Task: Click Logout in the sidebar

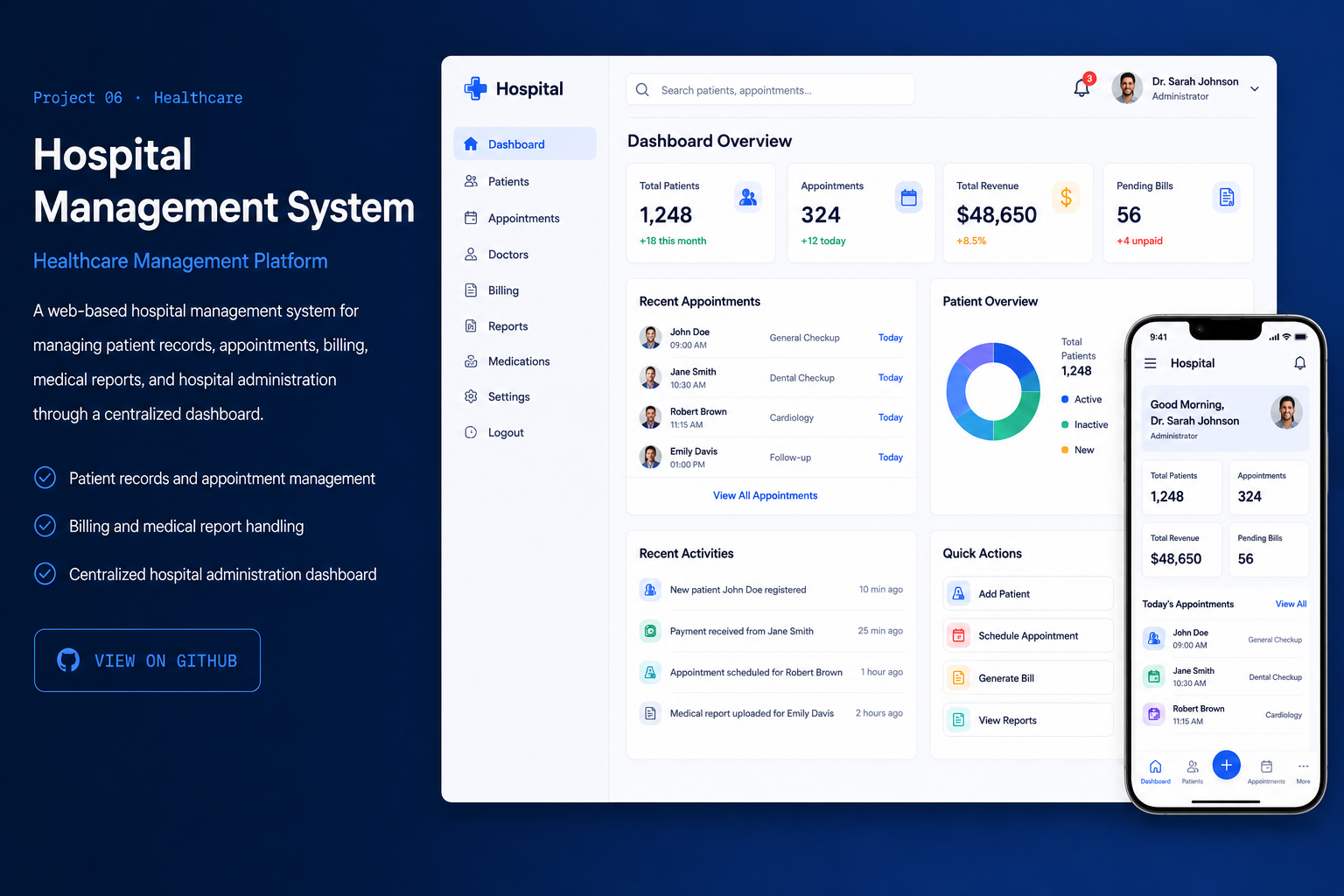Action: pos(525,432)
